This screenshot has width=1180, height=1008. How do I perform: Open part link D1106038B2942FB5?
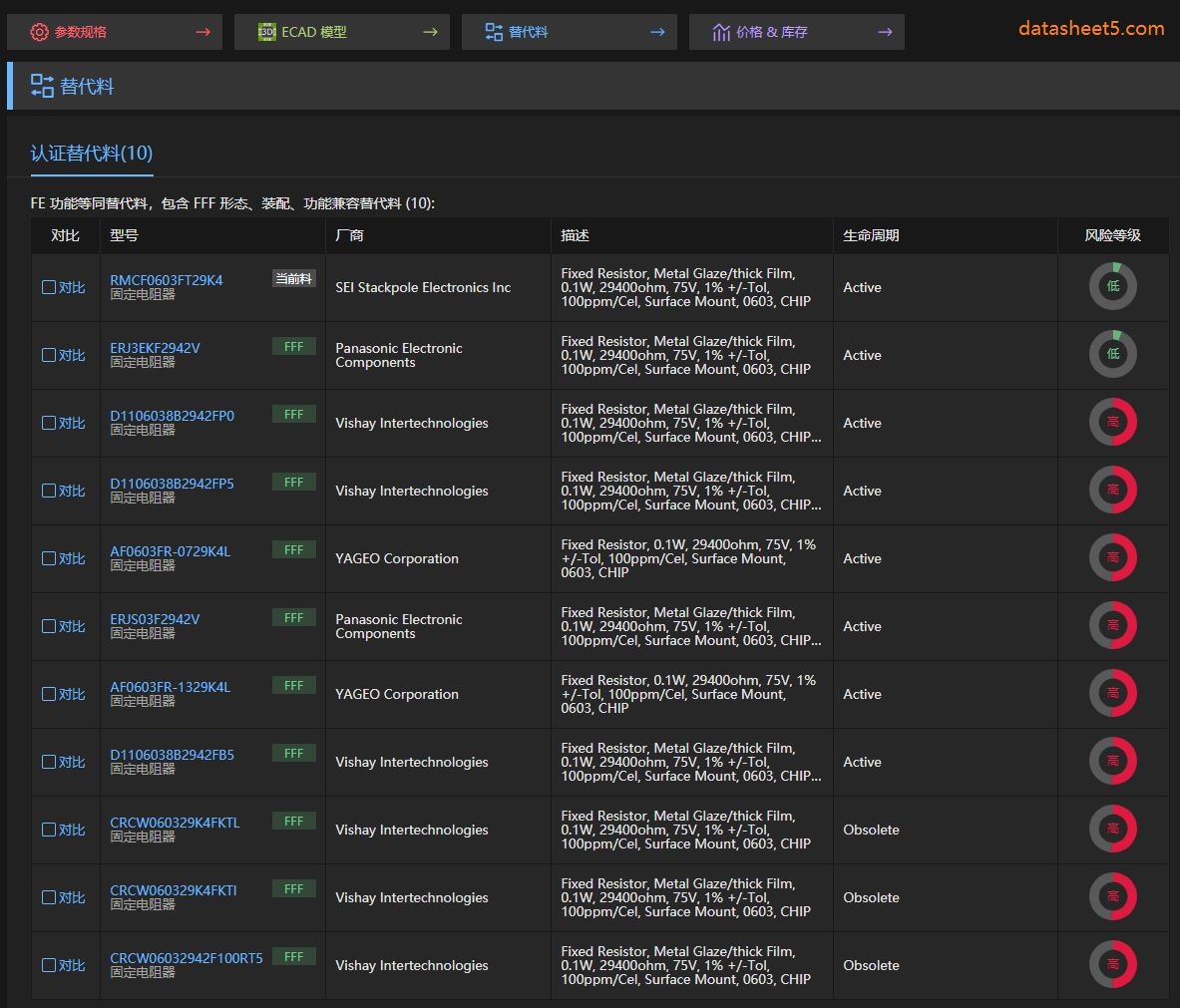[173, 755]
